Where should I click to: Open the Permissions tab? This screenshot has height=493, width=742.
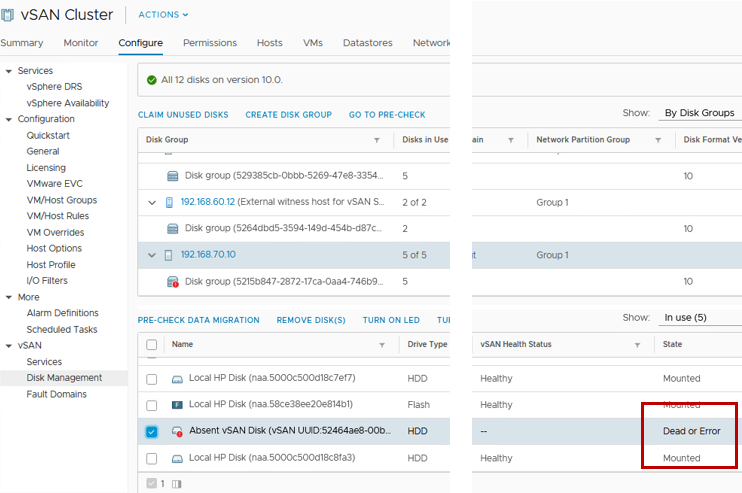210,43
